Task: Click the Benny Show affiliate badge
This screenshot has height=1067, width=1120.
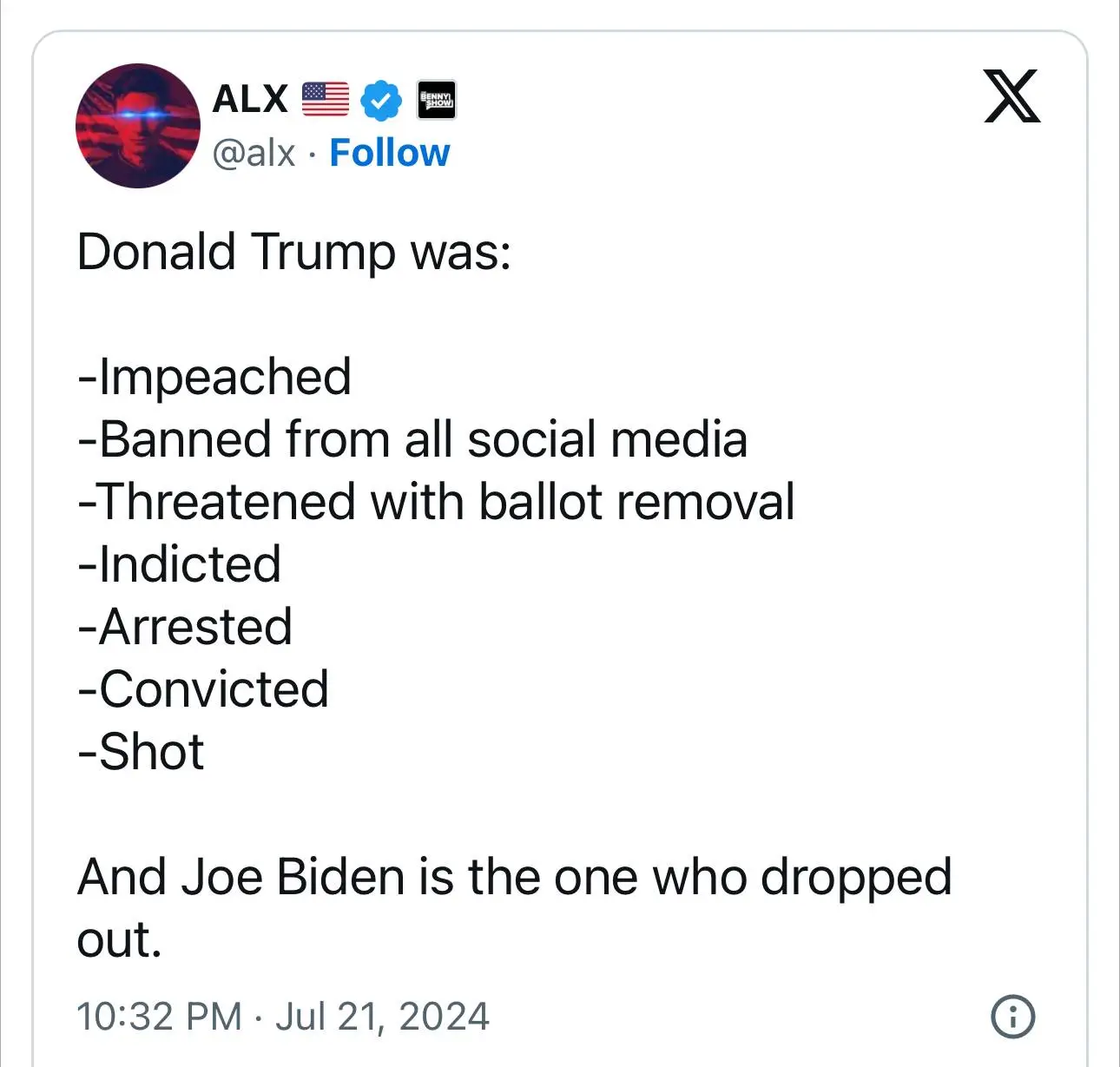Action: 437,100
